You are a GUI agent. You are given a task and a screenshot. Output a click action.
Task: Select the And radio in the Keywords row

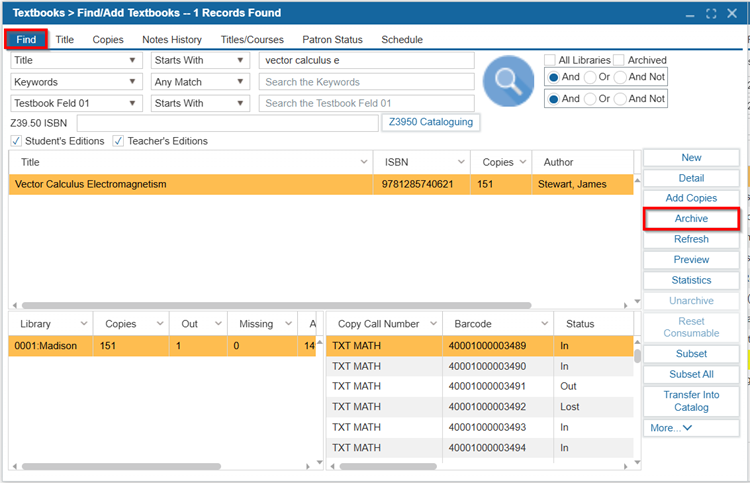pyautogui.click(x=553, y=77)
